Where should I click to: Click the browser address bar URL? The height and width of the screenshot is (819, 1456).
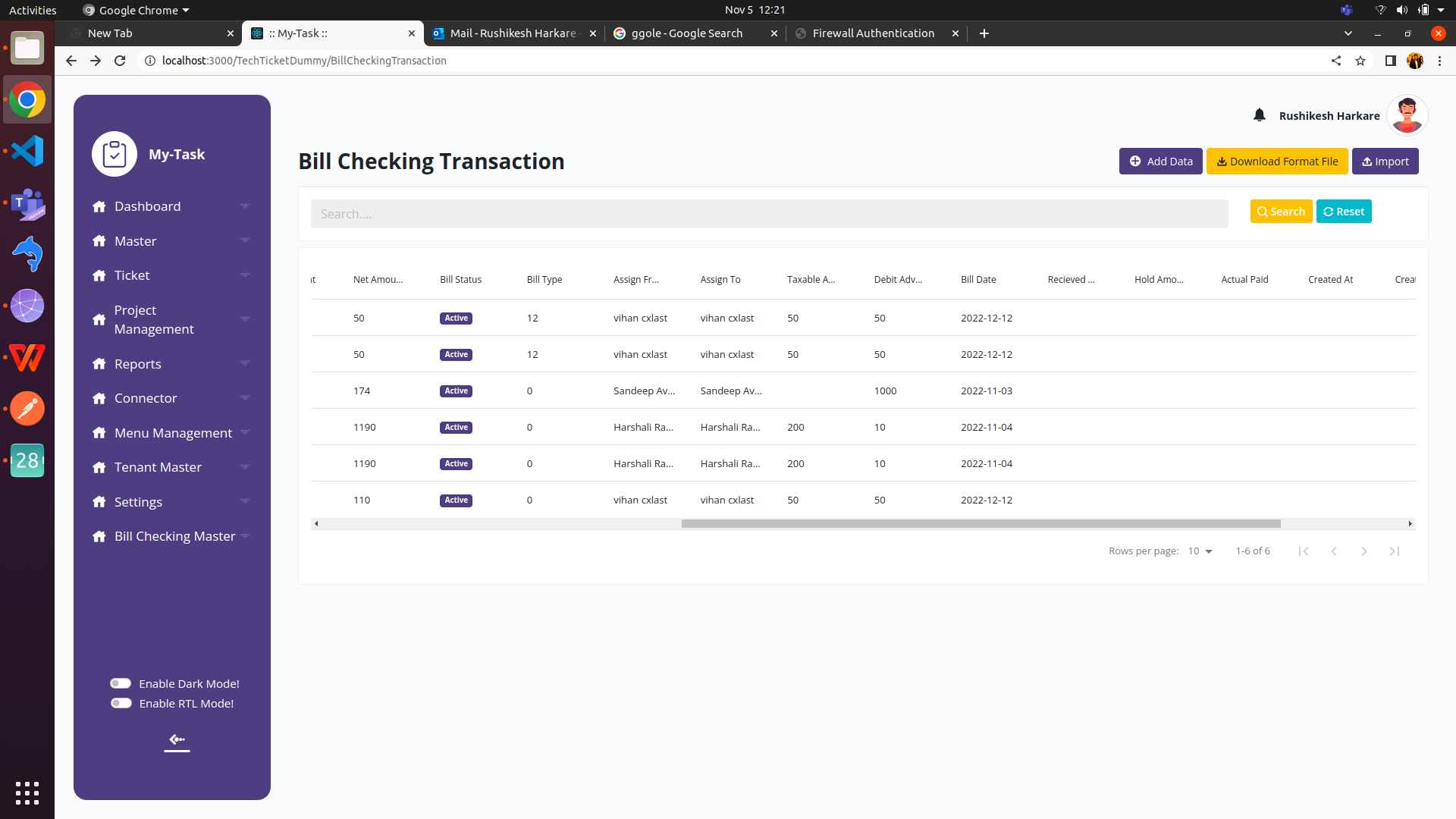click(304, 61)
